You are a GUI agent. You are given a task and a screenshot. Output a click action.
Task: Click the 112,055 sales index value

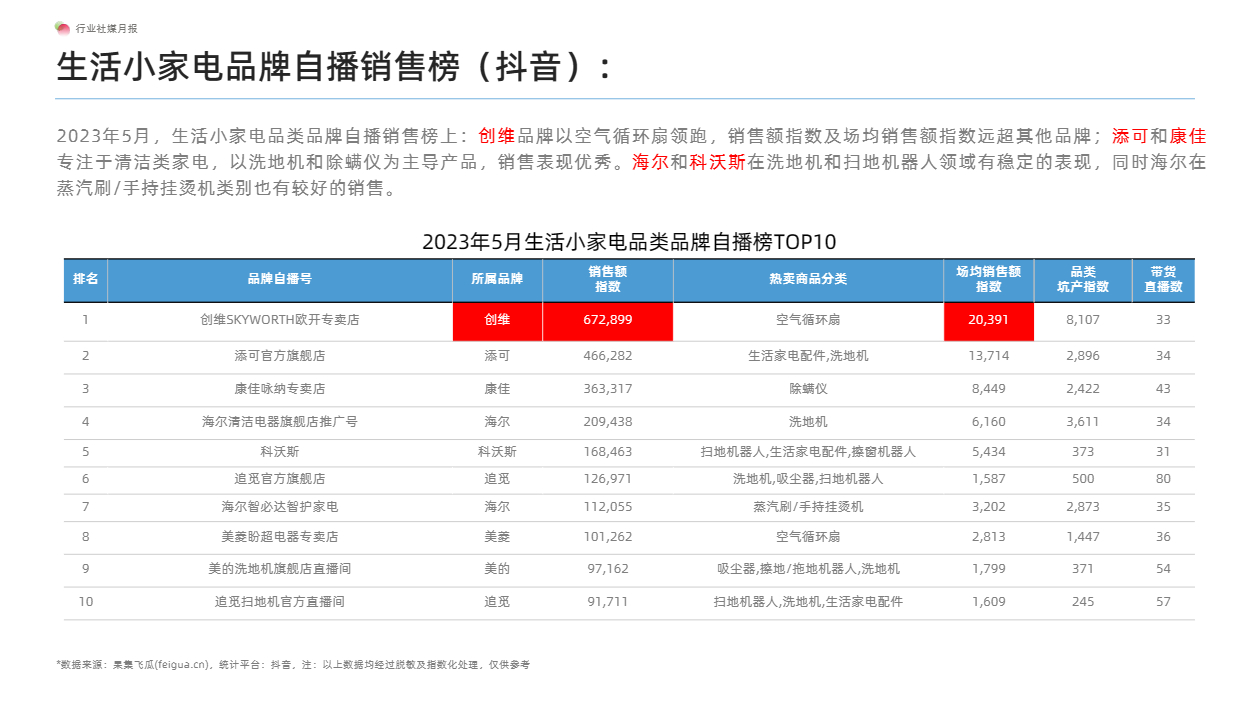[x=608, y=508]
